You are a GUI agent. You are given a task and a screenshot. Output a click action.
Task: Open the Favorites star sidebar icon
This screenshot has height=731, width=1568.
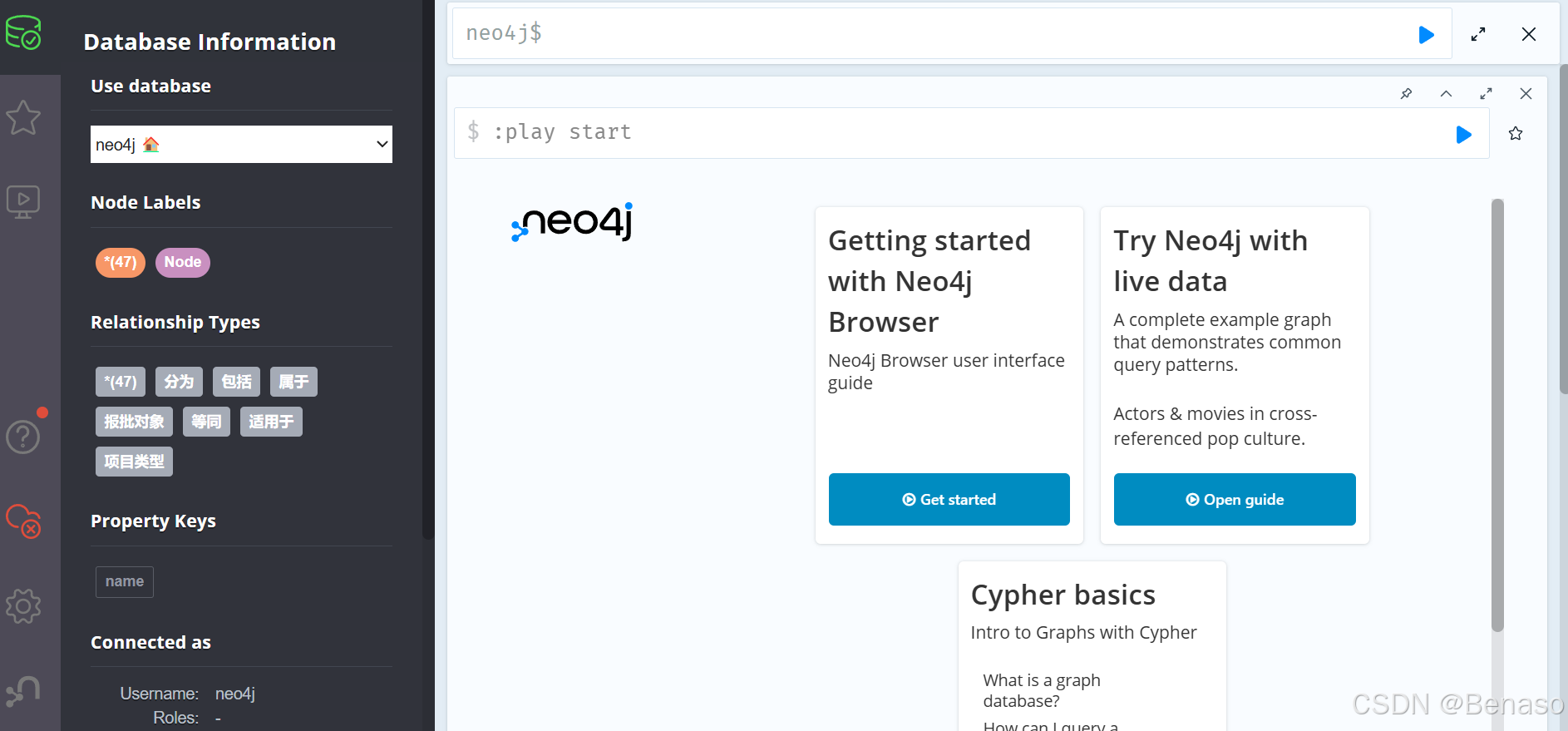click(23, 117)
